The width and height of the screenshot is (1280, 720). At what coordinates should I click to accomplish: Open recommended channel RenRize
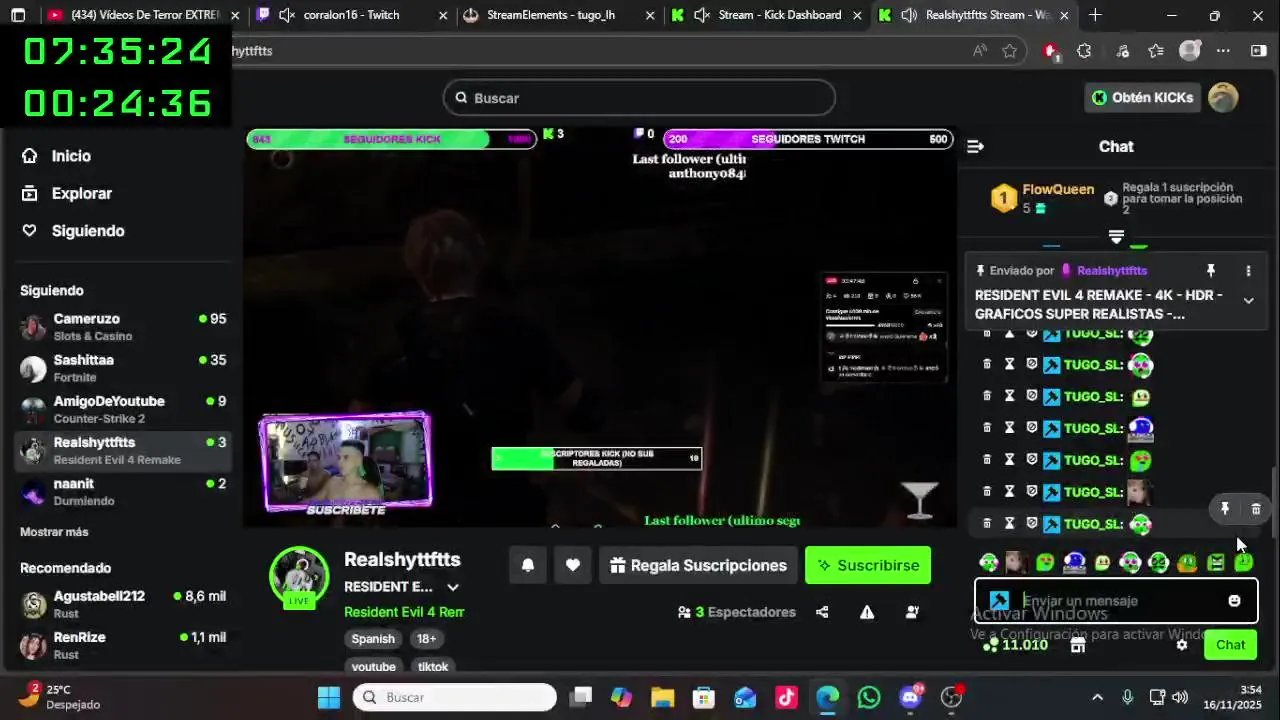point(125,645)
